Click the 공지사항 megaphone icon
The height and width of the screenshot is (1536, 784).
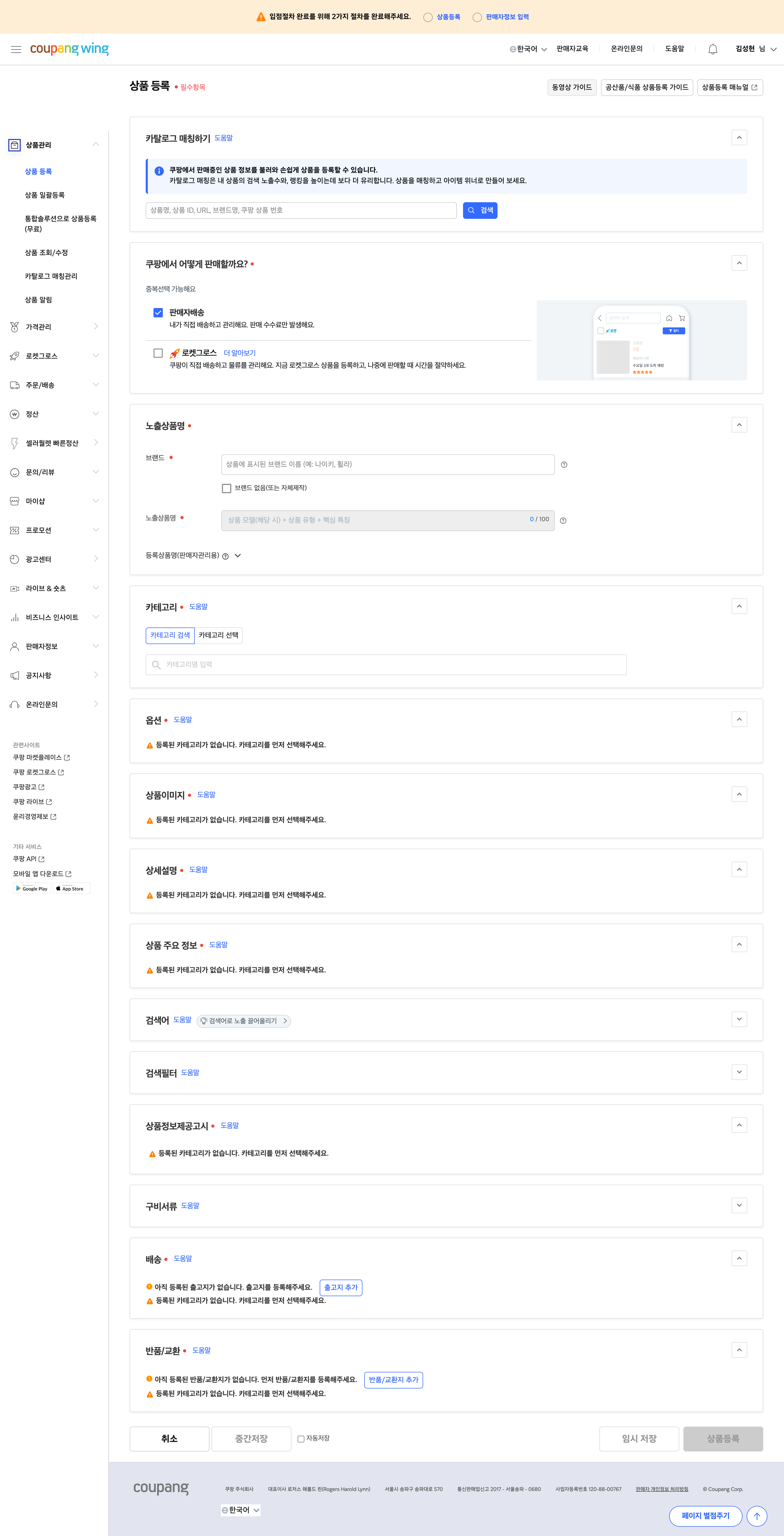(x=14, y=676)
